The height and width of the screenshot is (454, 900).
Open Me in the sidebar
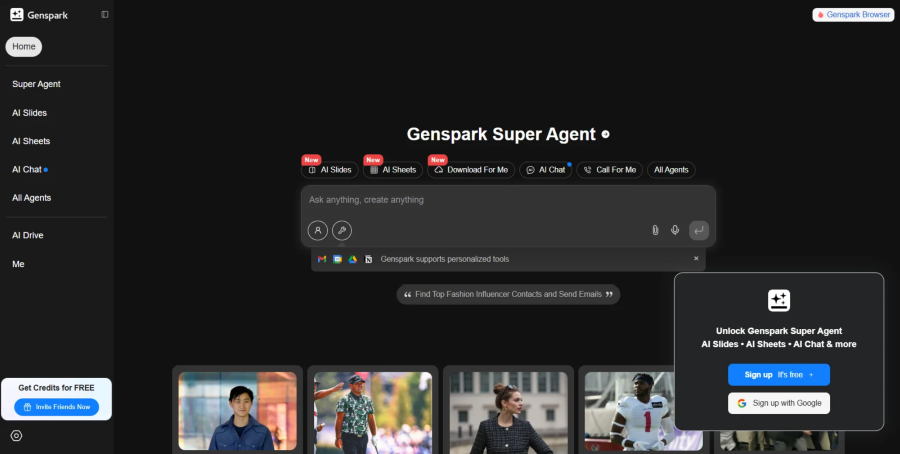tap(18, 264)
